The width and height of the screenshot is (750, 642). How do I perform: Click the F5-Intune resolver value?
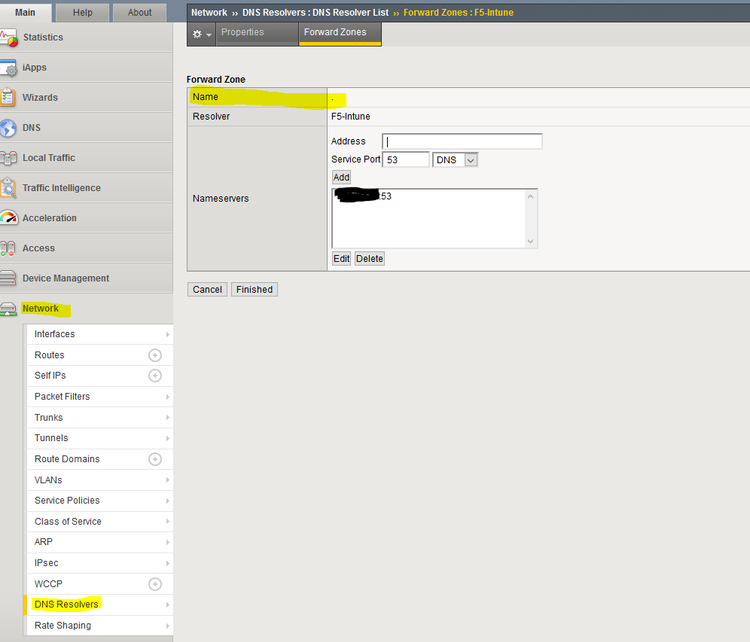351,117
